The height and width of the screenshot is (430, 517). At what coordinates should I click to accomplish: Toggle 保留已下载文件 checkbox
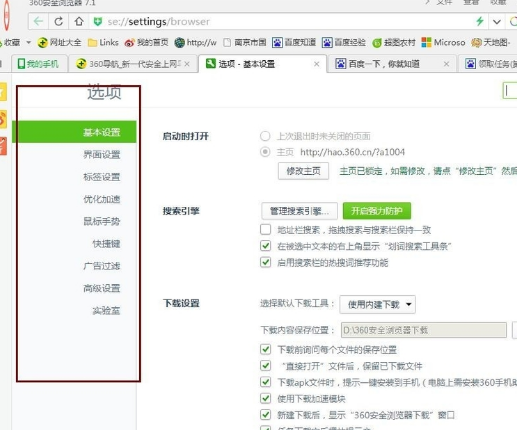(x=265, y=366)
